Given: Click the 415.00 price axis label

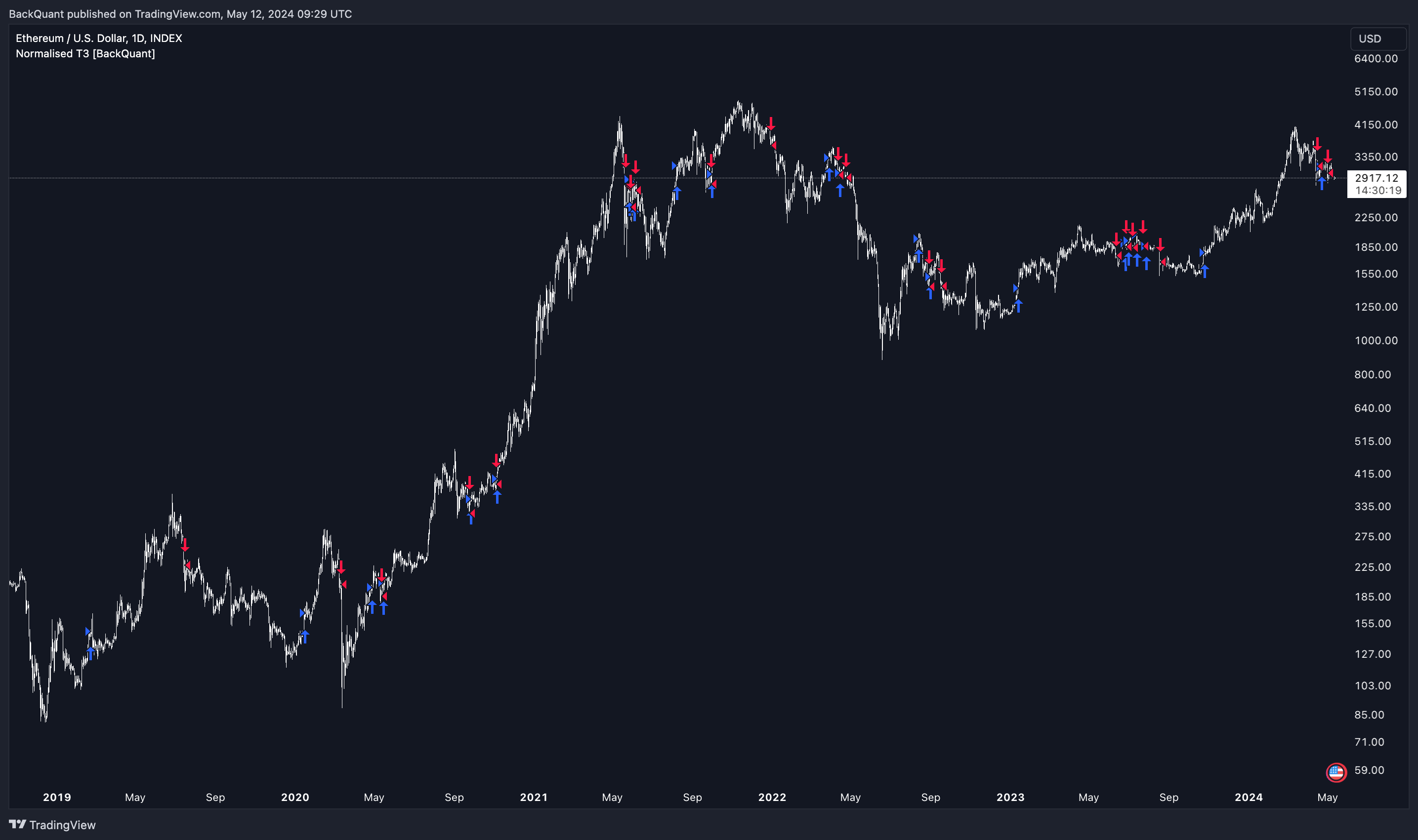Looking at the screenshot, I should coord(1372,474).
